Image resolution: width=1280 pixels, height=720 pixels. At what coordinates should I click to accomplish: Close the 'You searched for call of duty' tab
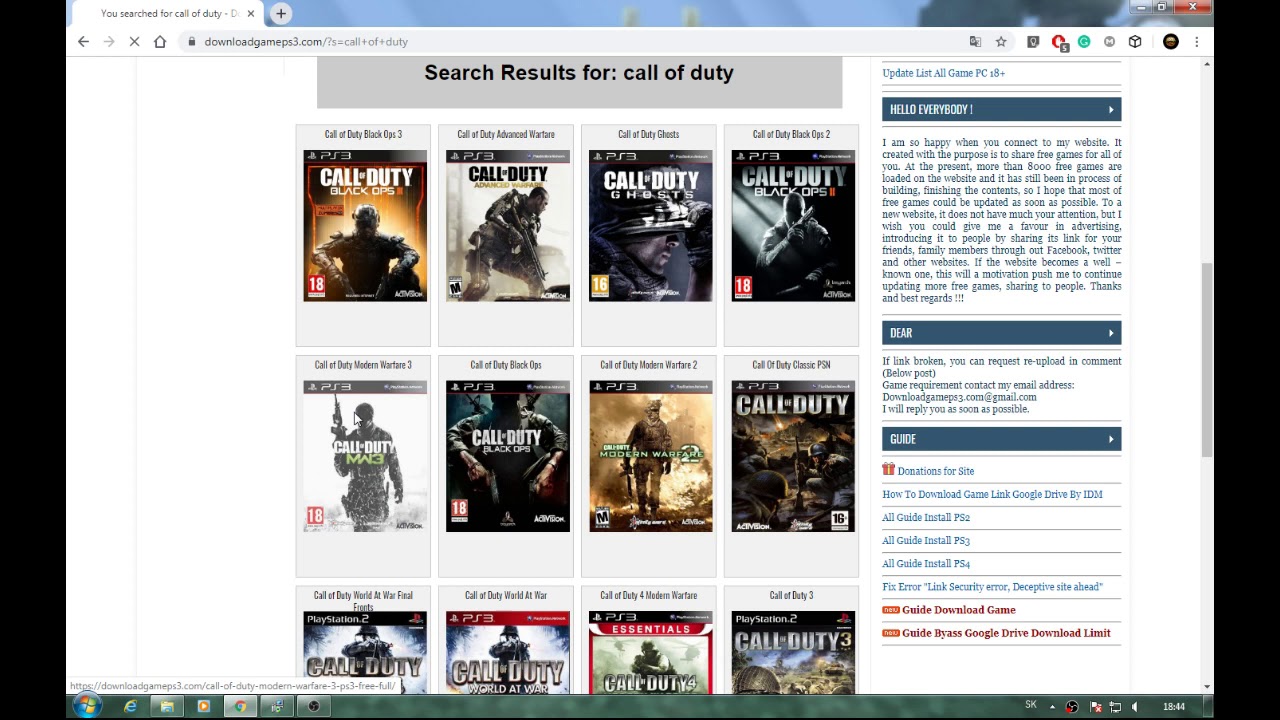pyautogui.click(x=250, y=13)
